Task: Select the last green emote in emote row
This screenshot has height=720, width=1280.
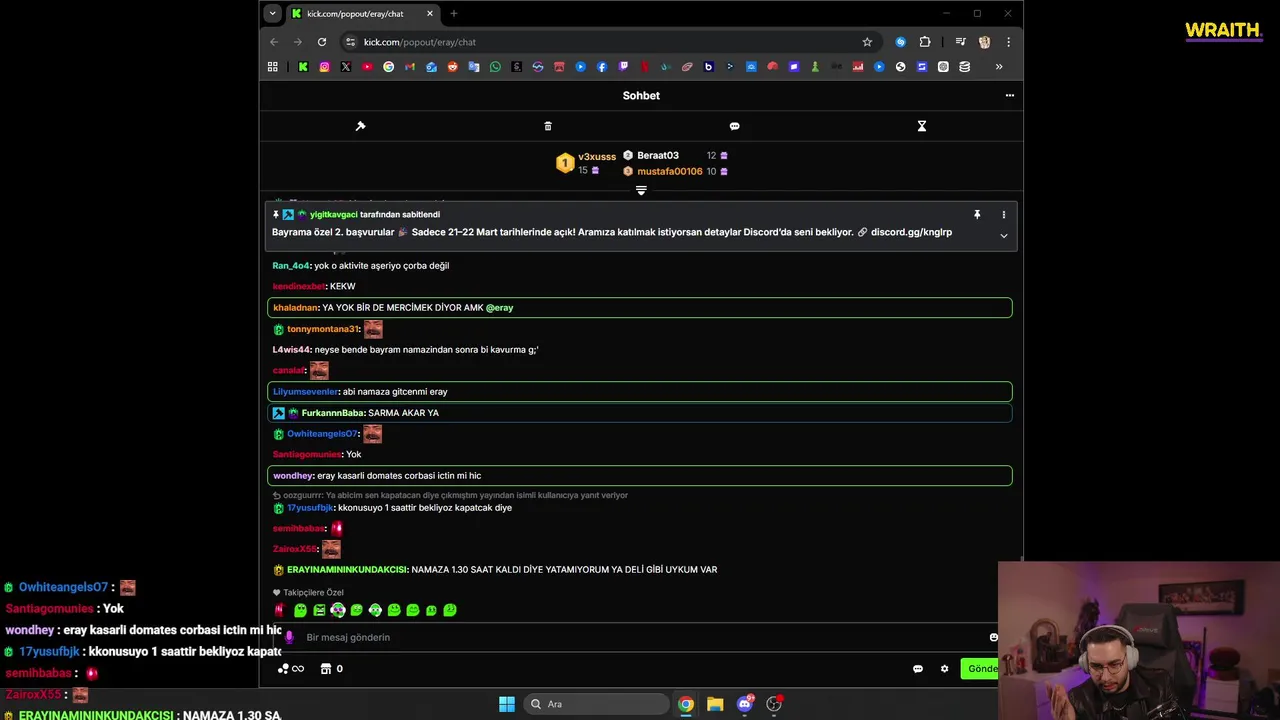Action: [450, 610]
